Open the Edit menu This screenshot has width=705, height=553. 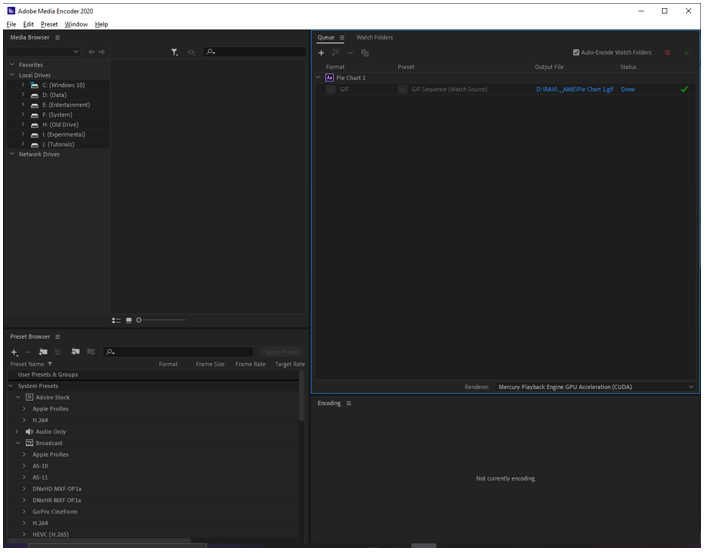click(28, 24)
